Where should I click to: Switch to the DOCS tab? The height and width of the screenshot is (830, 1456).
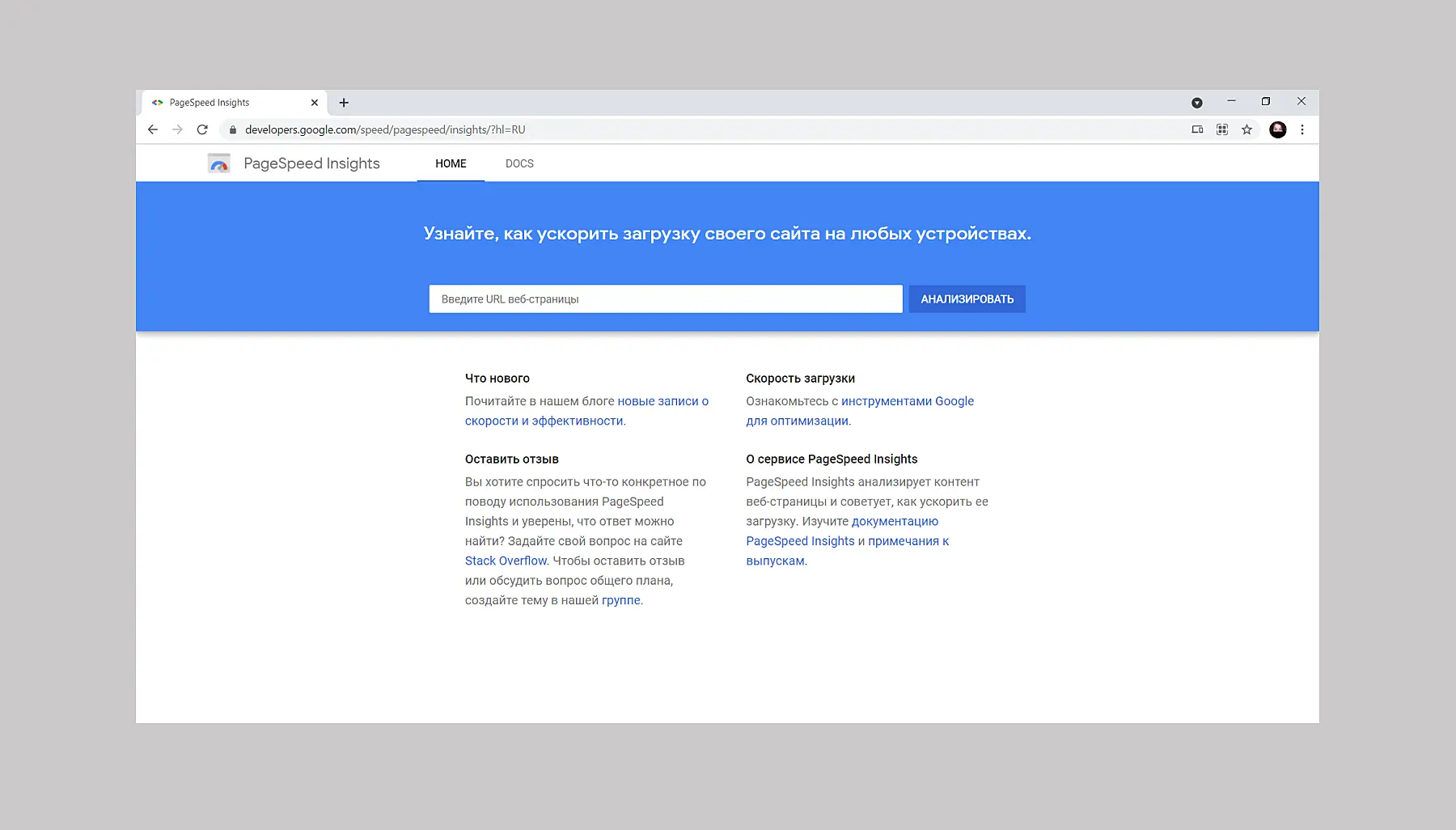[519, 163]
